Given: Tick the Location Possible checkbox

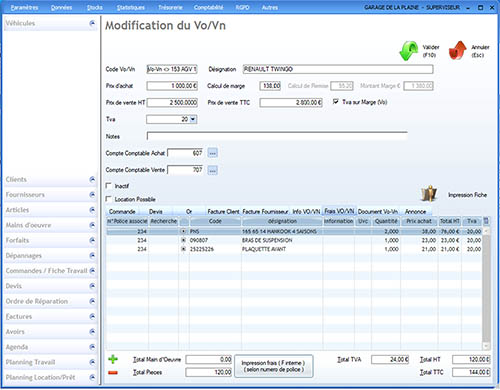Looking at the screenshot, I should point(108,199).
